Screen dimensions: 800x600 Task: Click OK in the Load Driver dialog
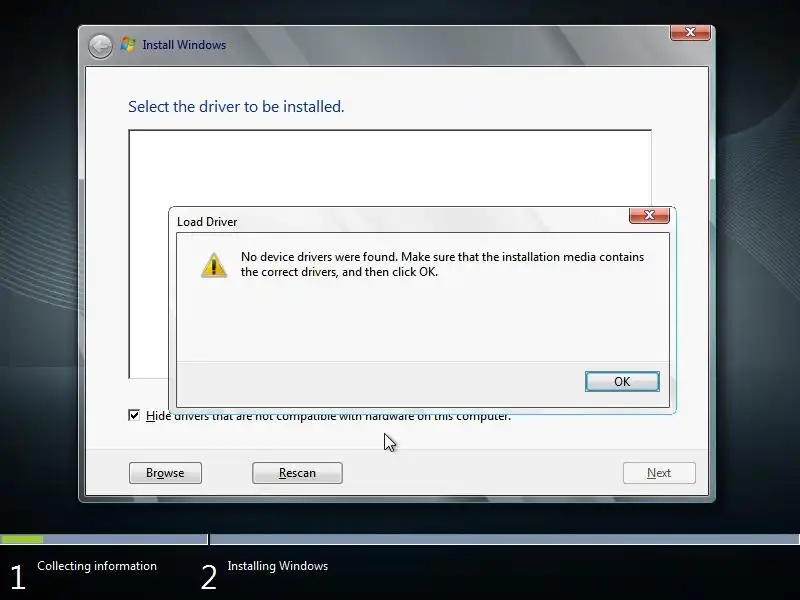coord(622,382)
